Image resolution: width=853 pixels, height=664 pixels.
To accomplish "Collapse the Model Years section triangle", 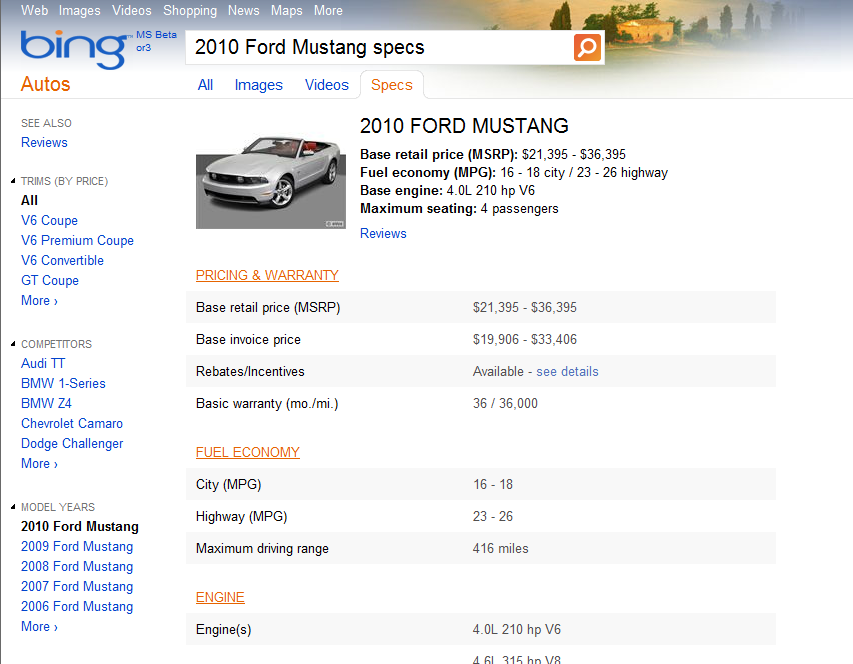I will click(13, 507).
